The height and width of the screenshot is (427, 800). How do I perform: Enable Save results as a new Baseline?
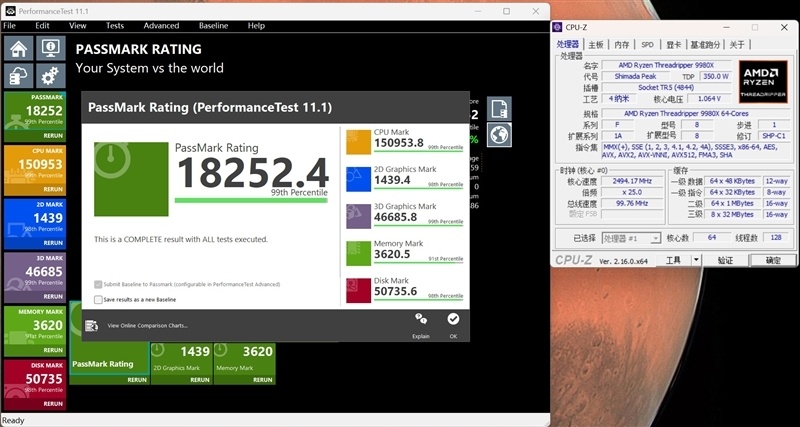click(98, 299)
